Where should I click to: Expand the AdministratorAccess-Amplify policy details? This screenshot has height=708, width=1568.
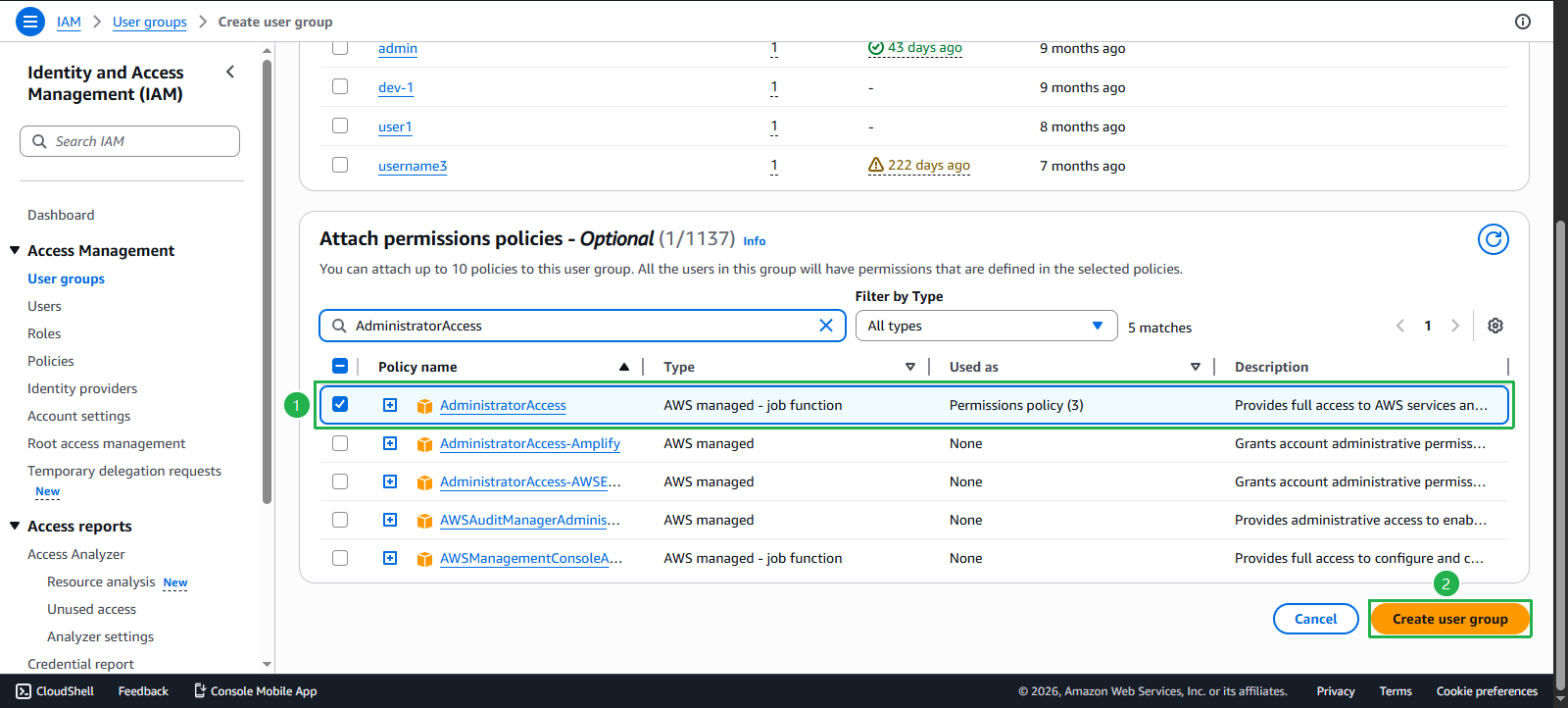tap(390, 443)
